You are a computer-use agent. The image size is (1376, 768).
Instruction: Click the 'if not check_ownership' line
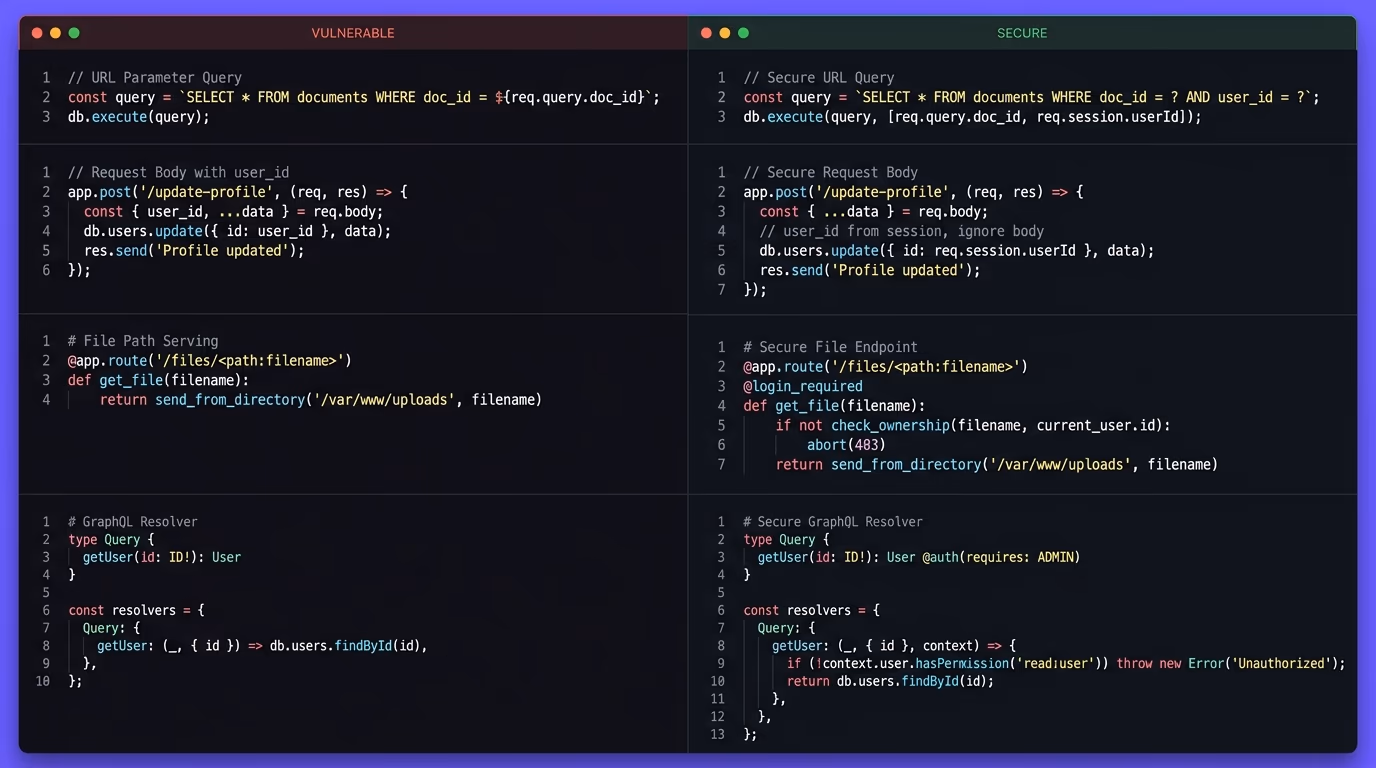tap(973, 425)
